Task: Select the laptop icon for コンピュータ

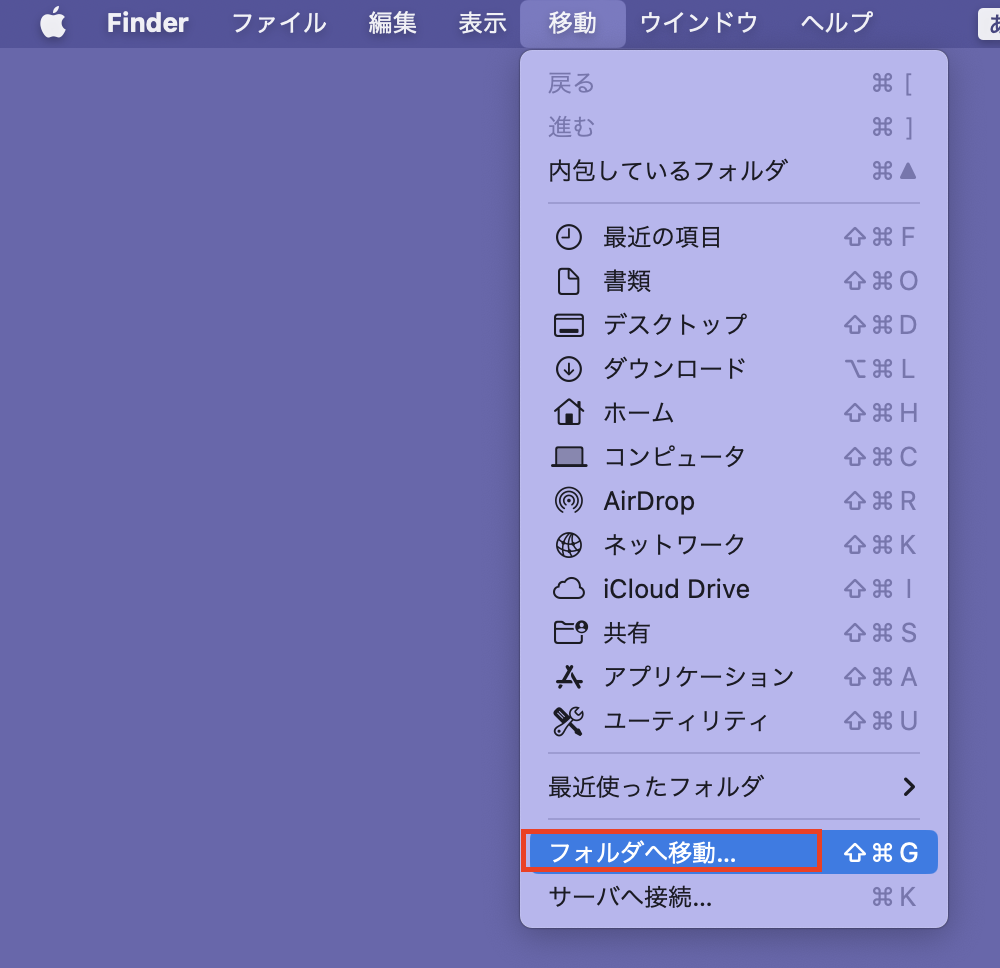Action: (x=568, y=457)
